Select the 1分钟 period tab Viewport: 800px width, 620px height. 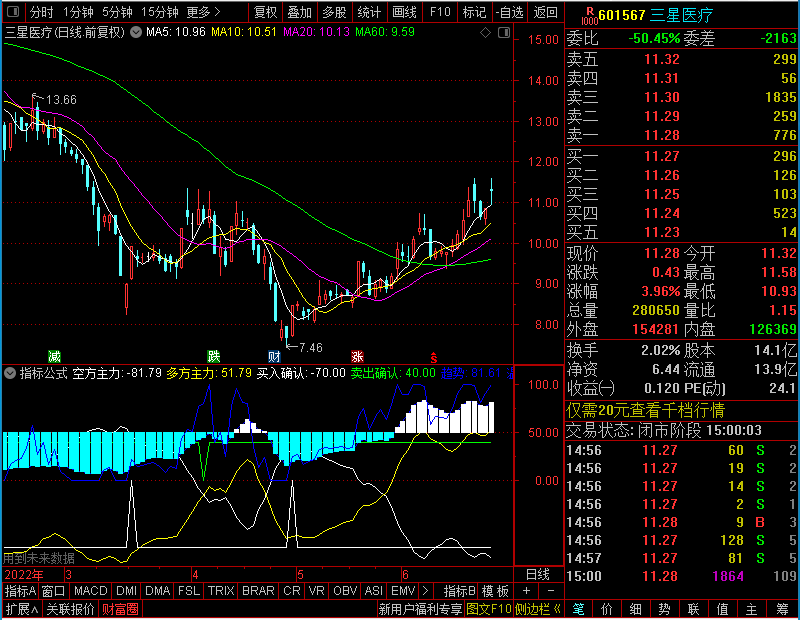click(x=78, y=12)
